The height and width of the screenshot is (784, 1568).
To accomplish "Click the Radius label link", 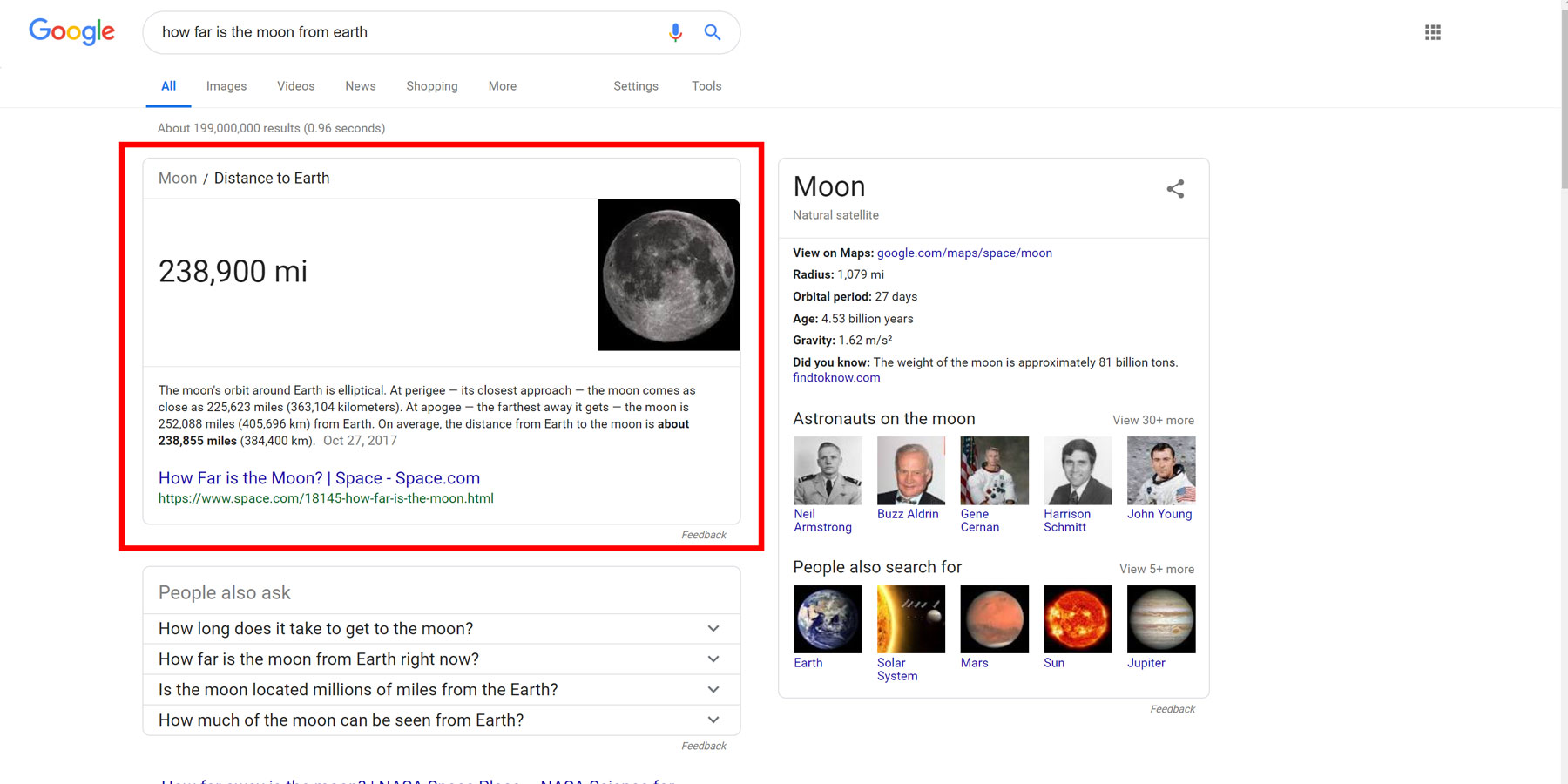I will [x=813, y=274].
